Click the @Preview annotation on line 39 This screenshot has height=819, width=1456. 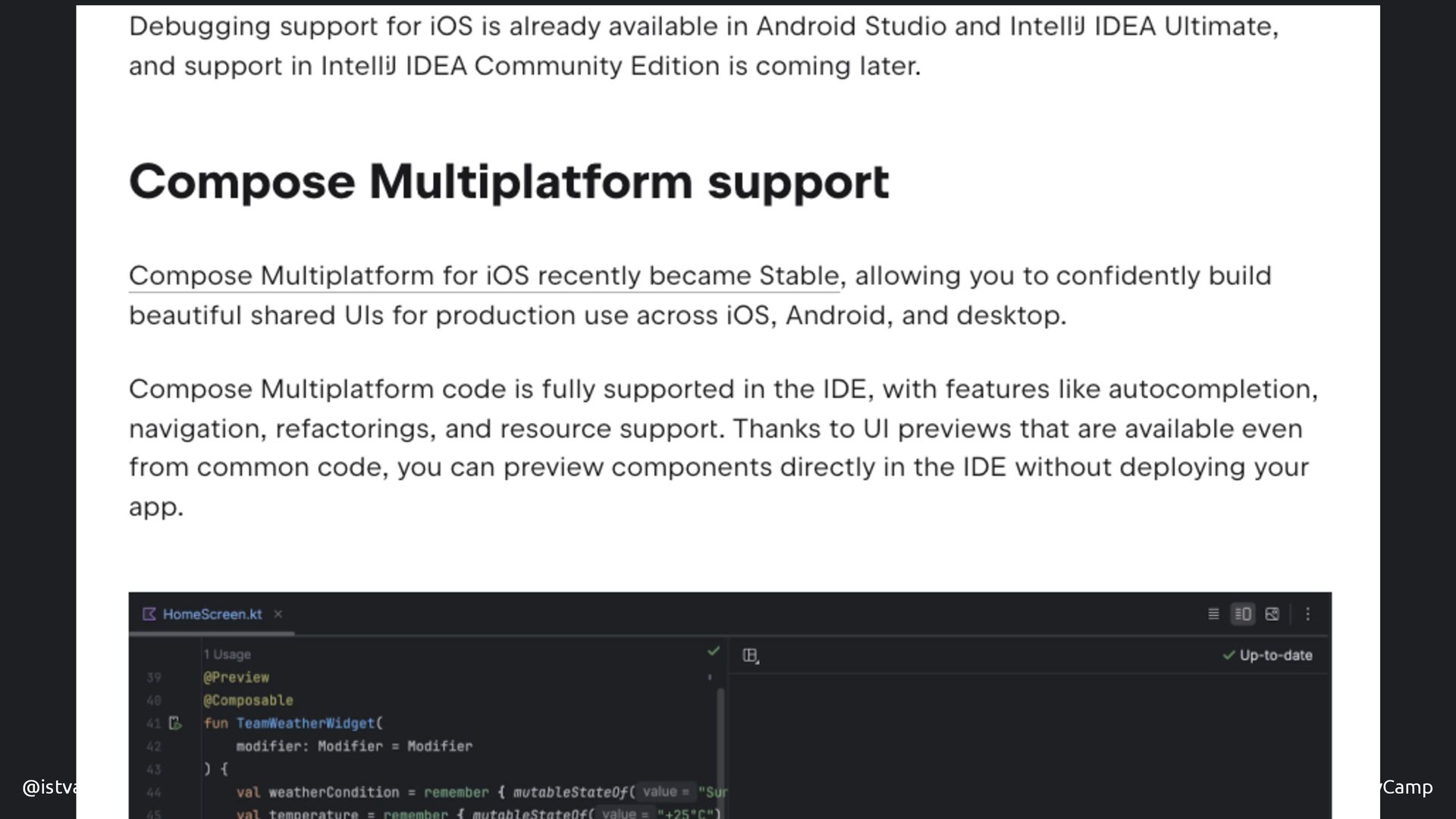click(236, 677)
